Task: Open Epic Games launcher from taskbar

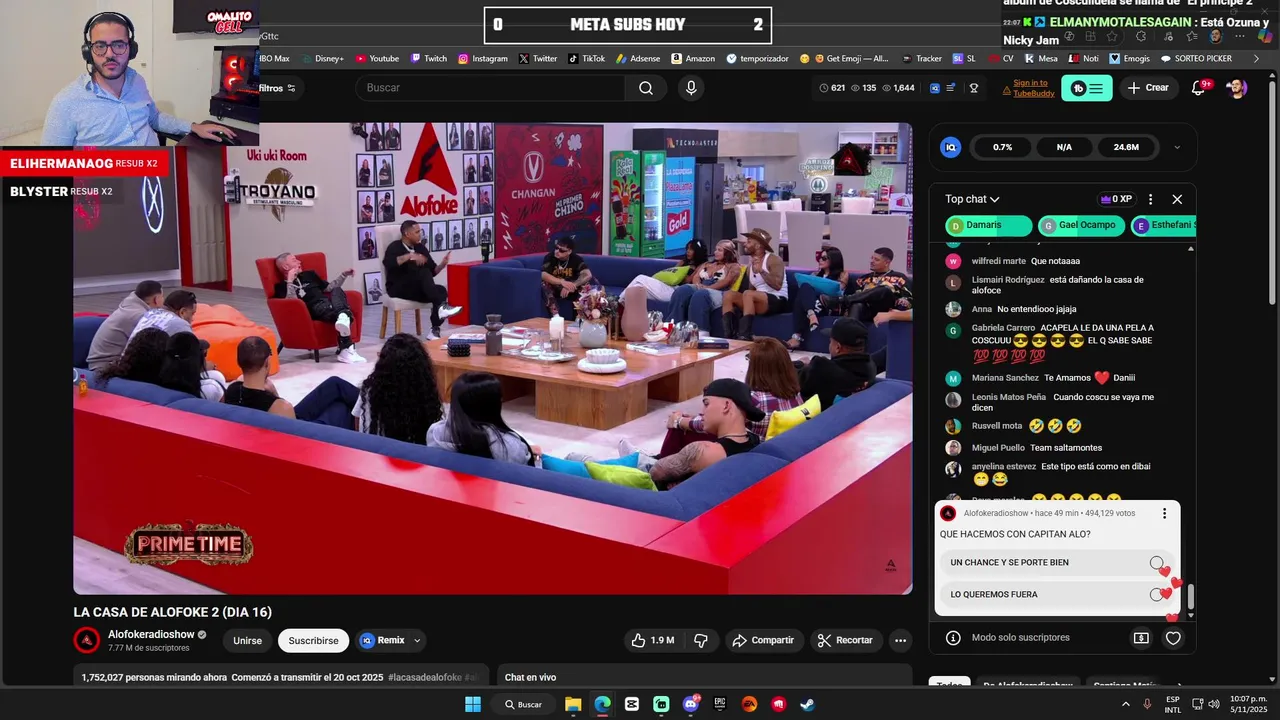Action: (x=719, y=704)
